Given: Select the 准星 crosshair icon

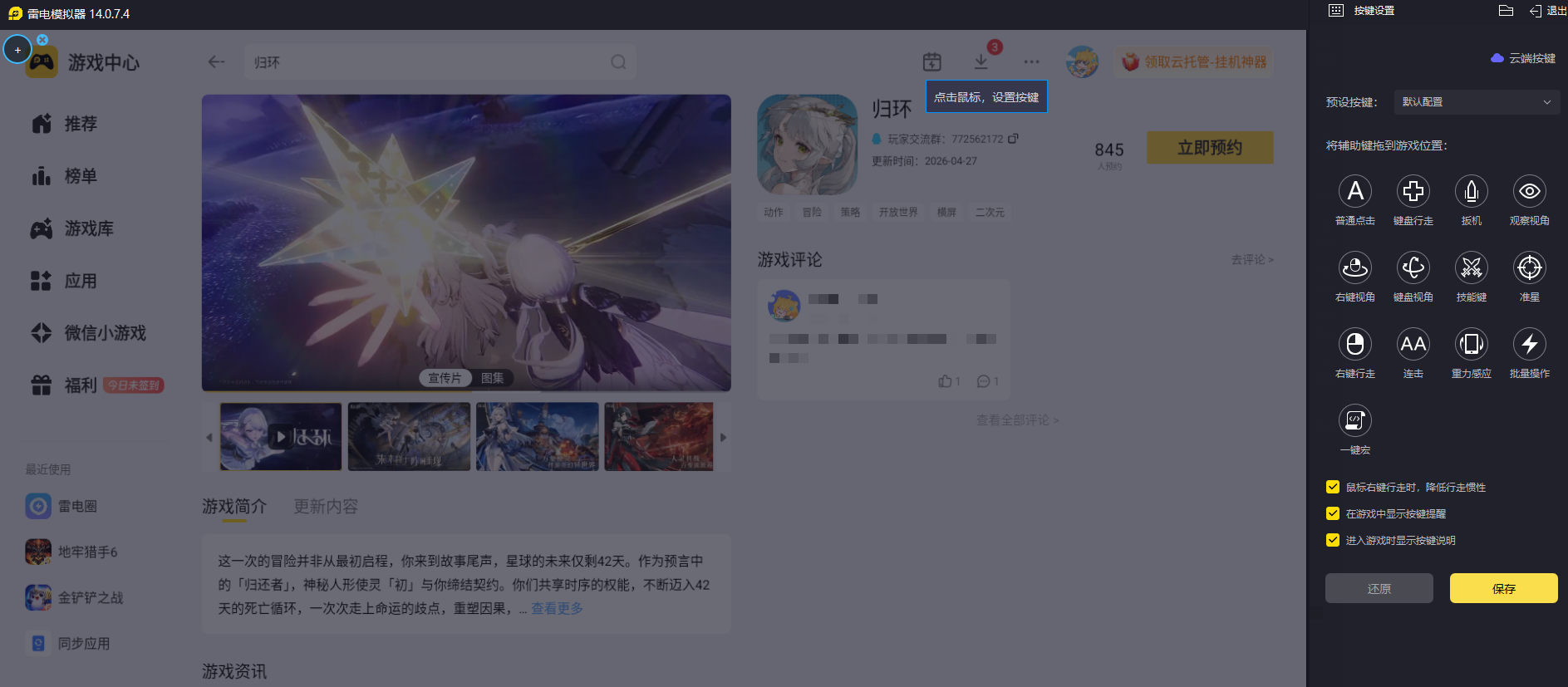Looking at the screenshot, I should [1530, 268].
